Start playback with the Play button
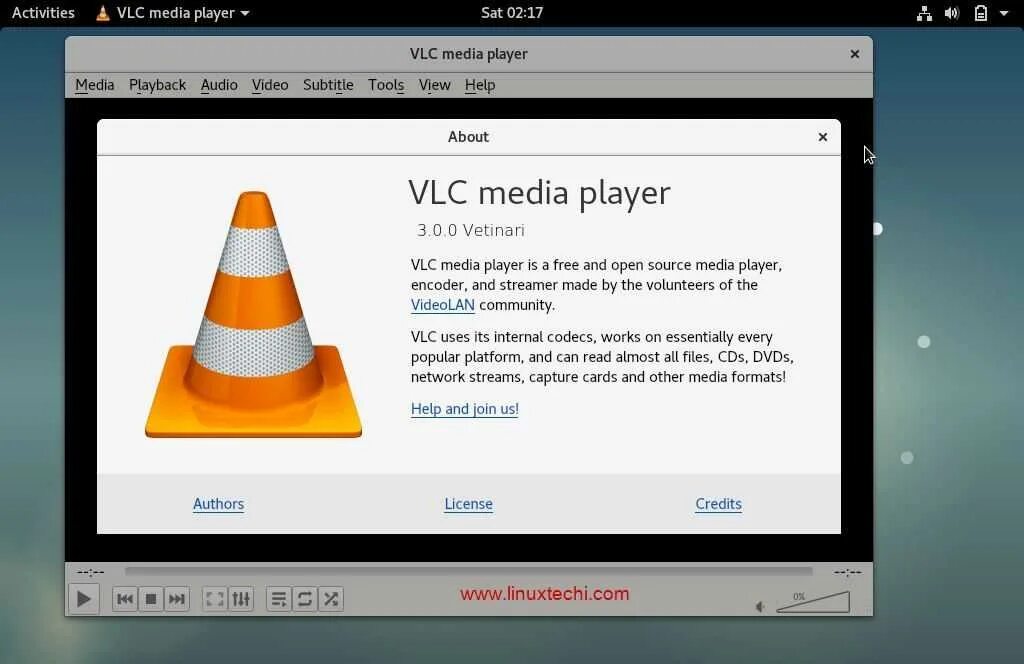 [x=84, y=599]
